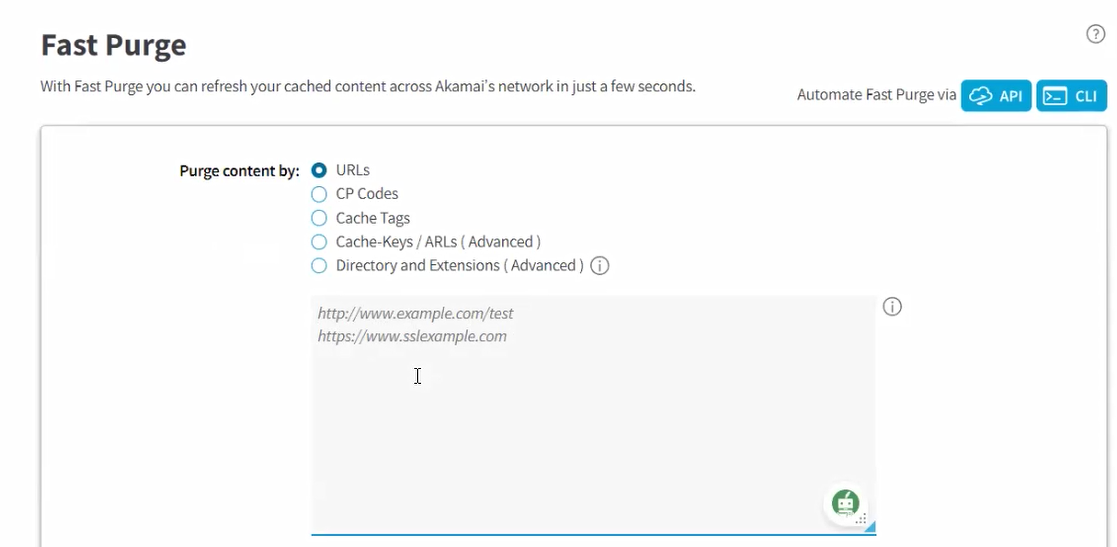The width and height of the screenshot is (1117, 547).
Task: Click the Fast Purge description sentence
Action: 367,87
